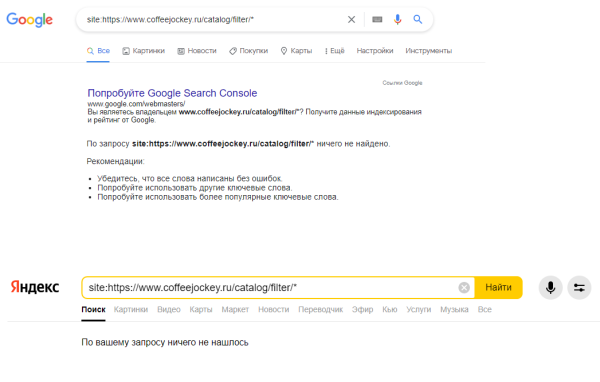Open Yandex 'Эфир' tab

[363, 310]
